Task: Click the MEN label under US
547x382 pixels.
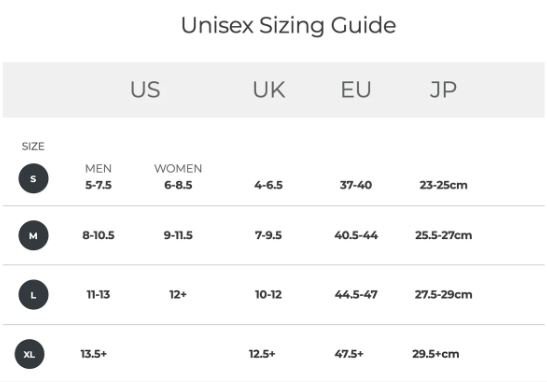Action: click(x=98, y=168)
